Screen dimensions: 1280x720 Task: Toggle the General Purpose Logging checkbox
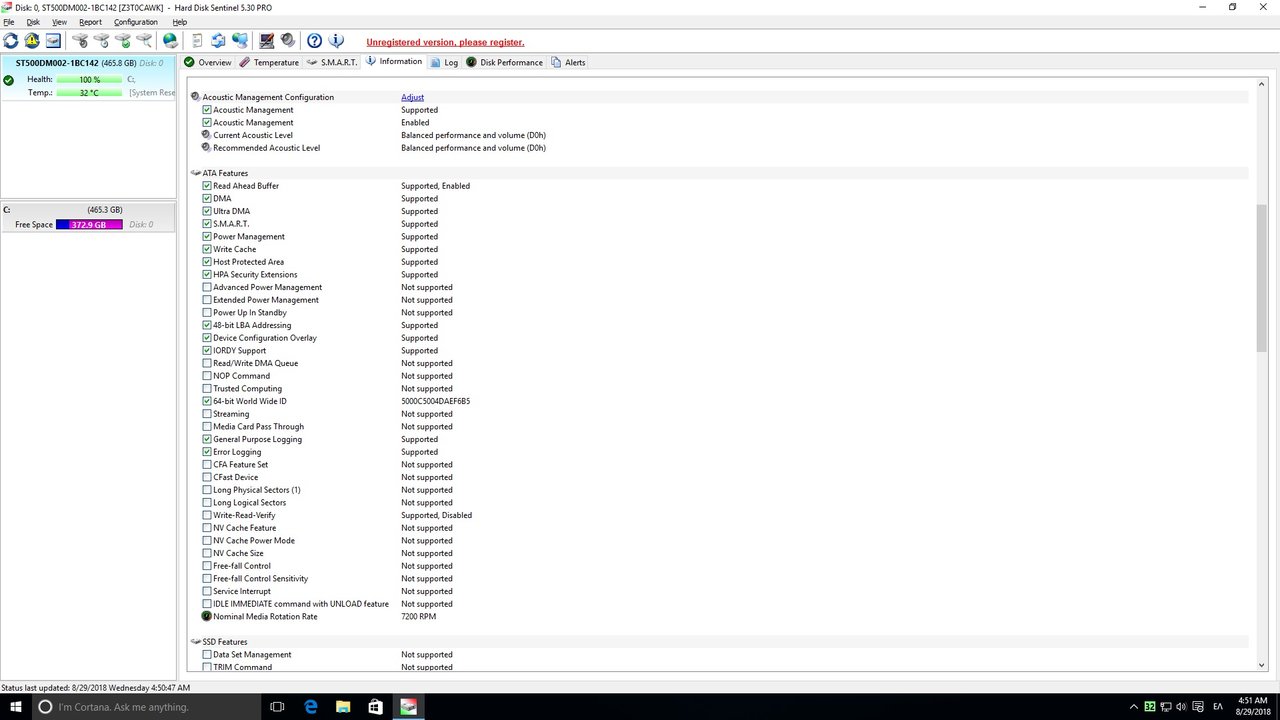point(207,439)
